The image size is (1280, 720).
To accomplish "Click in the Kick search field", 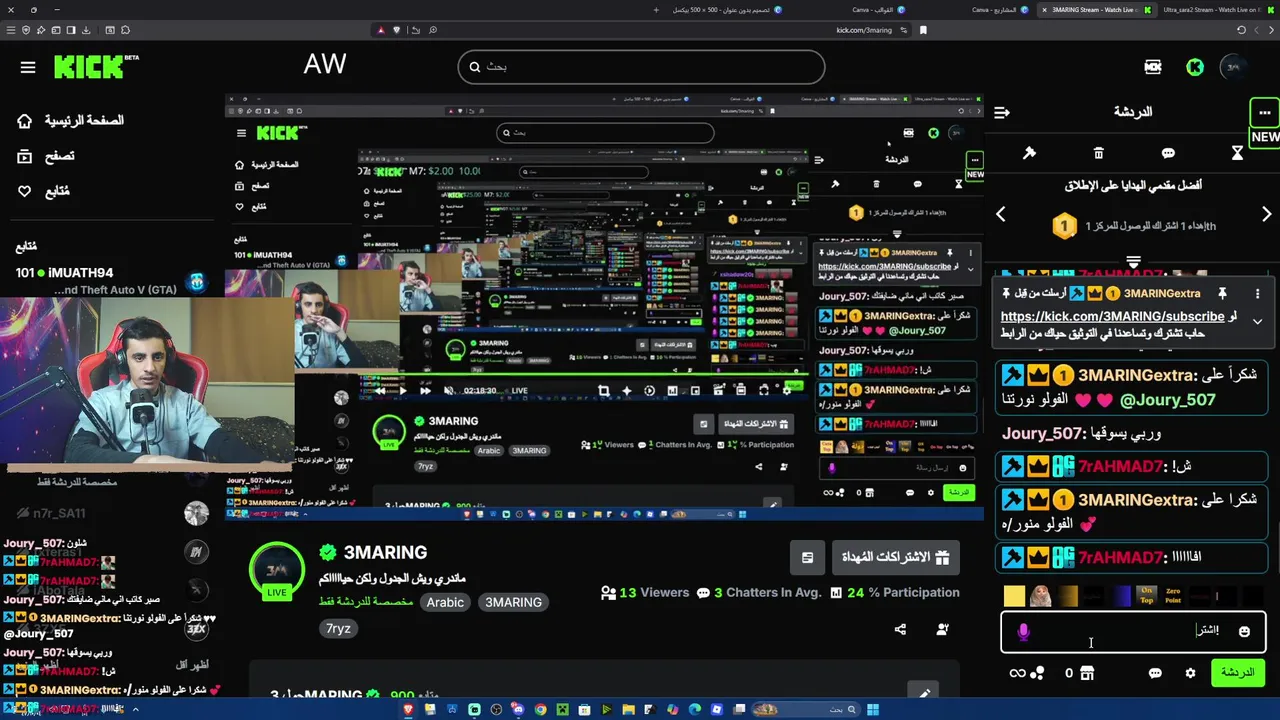I will tap(641, 67).
